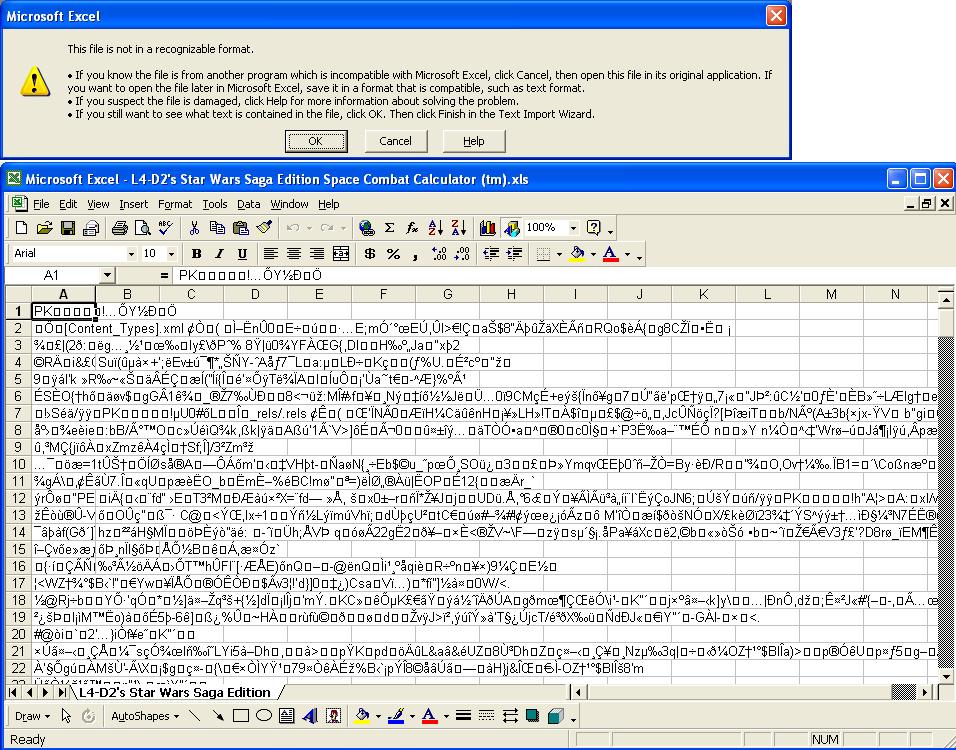Open the File menu

(41, 204)
